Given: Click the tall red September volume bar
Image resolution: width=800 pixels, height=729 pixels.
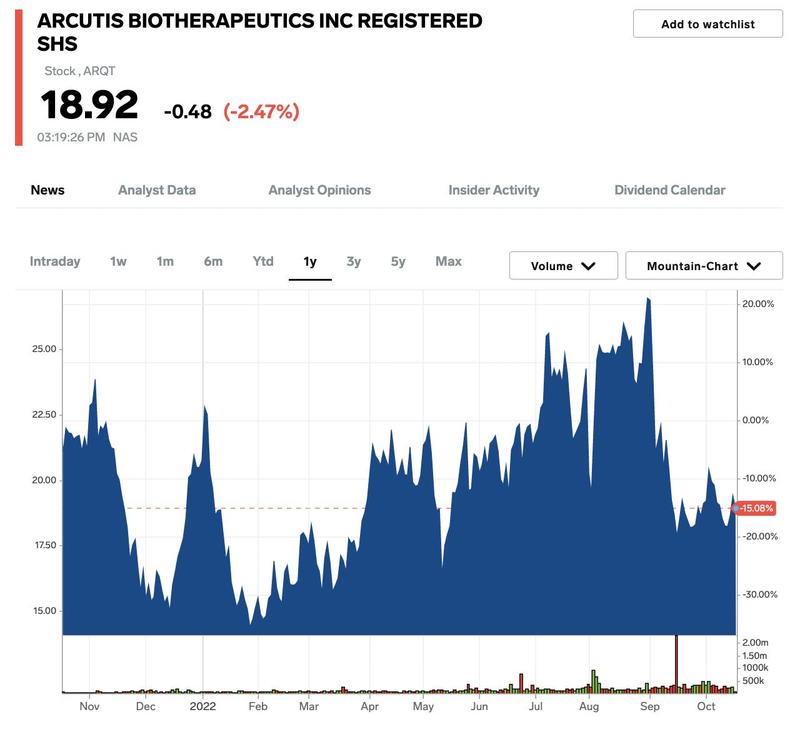Looking at the screenshot, I should click(x=677, y=663).
